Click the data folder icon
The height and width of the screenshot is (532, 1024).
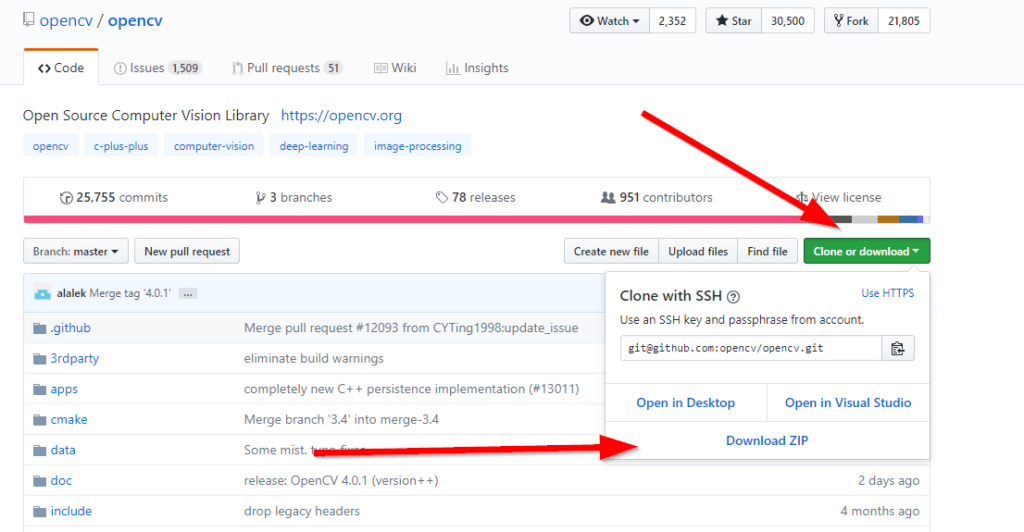[40, 450]
